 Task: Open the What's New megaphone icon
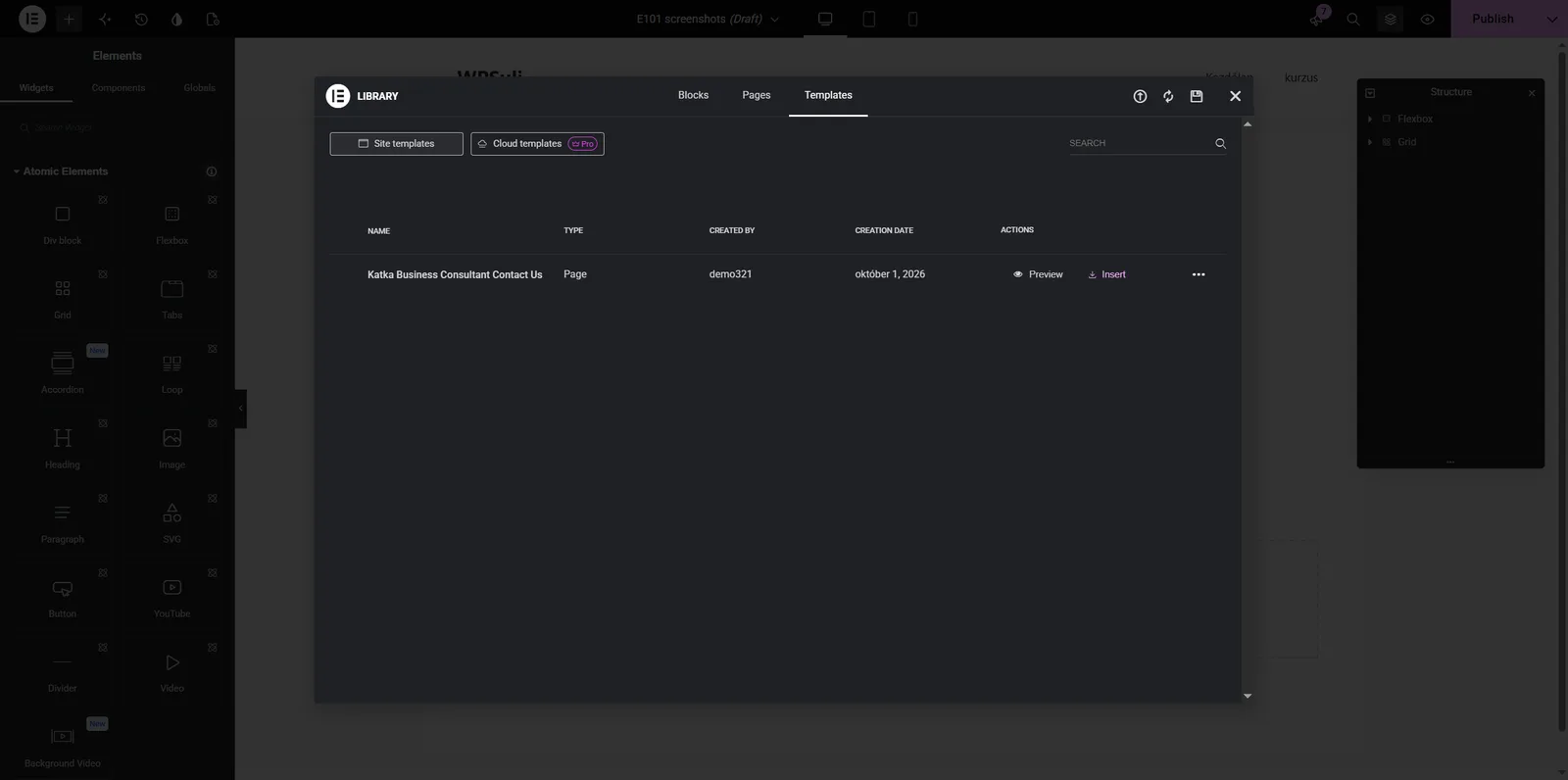(x=1317, y=19)
